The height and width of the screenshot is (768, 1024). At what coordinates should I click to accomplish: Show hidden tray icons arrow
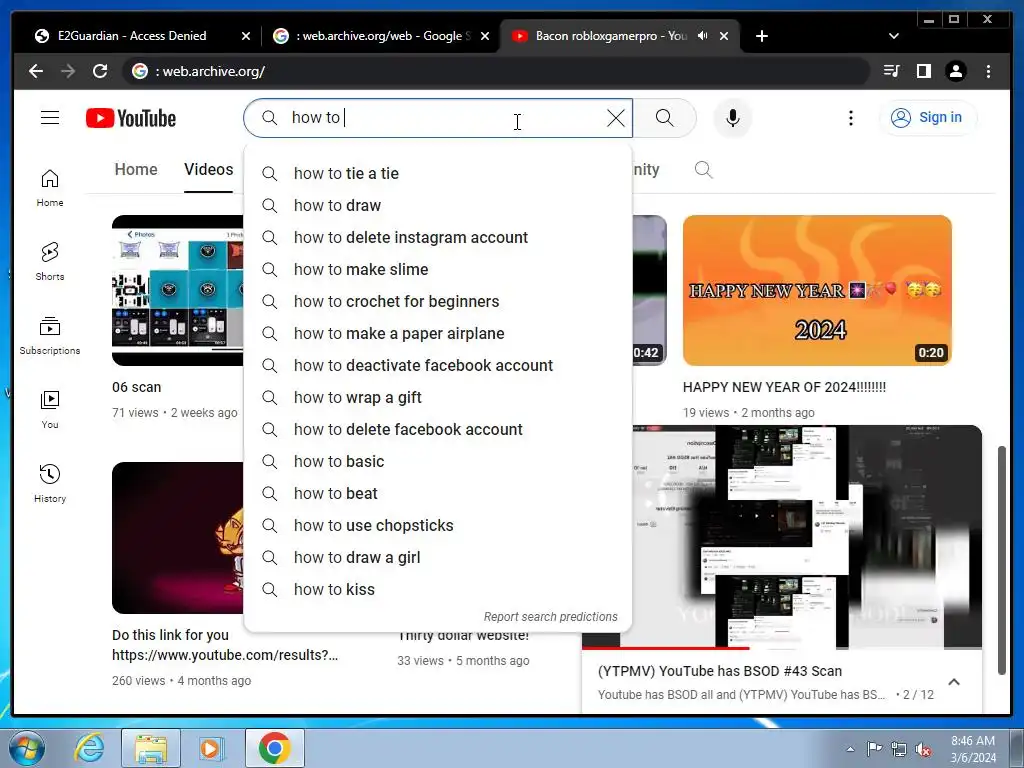click(x=850, y=749)
